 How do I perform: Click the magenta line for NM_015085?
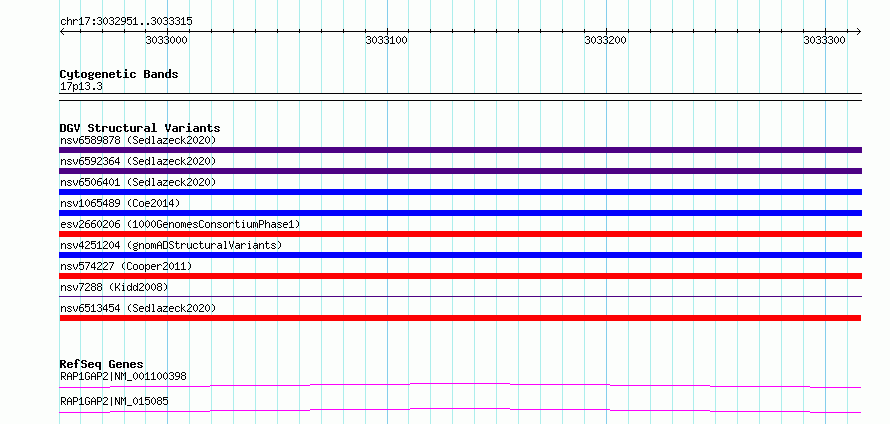(460, 410)
